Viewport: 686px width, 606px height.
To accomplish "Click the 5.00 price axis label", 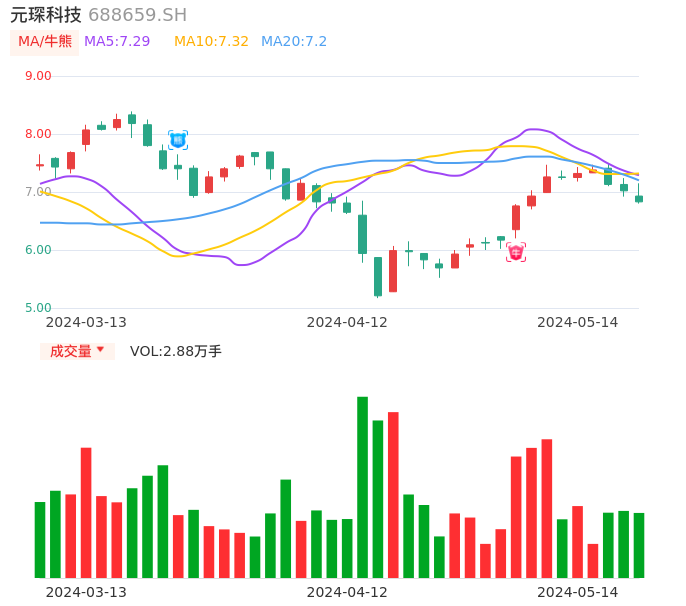I will point(38,308).
